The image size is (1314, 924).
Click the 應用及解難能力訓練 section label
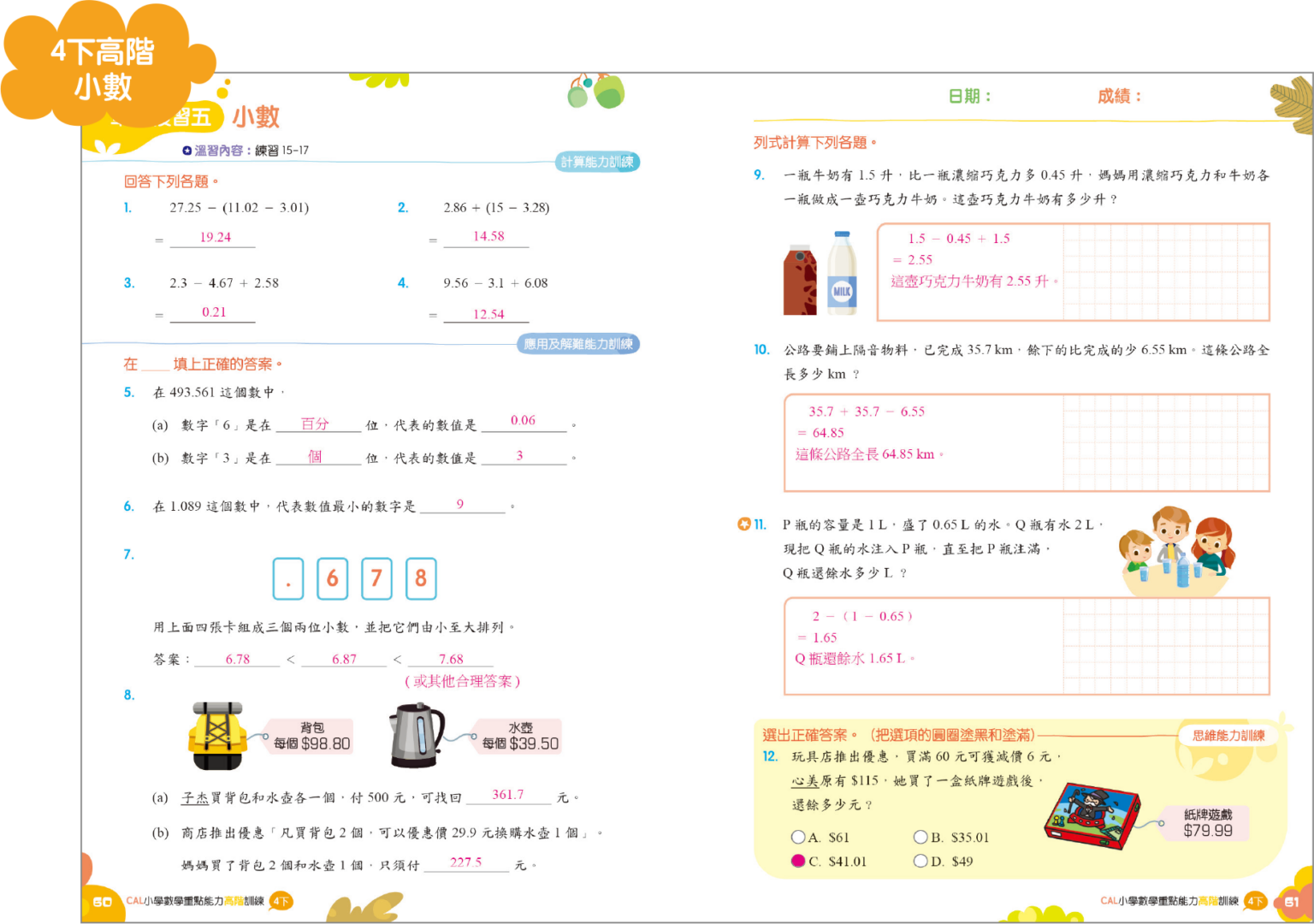(578, 344)
